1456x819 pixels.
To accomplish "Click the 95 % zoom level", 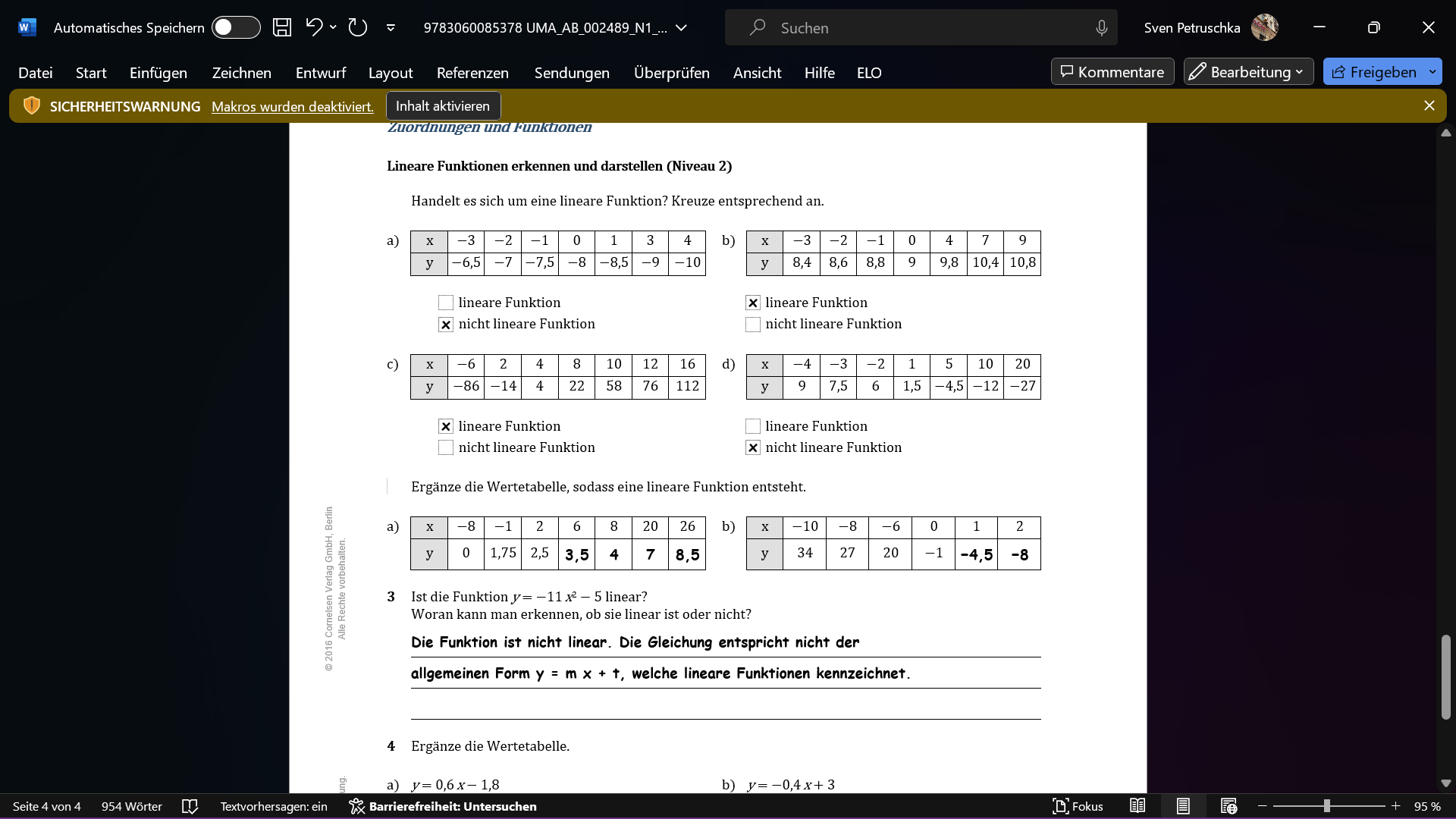I will pyautogui.click(x=1427, y=806).
